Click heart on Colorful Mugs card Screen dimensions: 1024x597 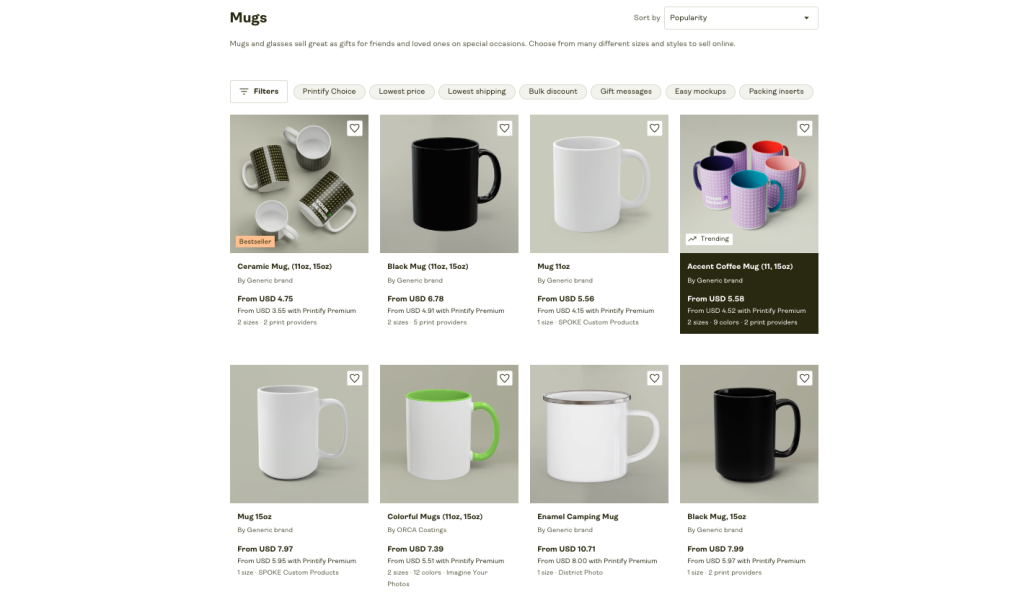[504, 378]
